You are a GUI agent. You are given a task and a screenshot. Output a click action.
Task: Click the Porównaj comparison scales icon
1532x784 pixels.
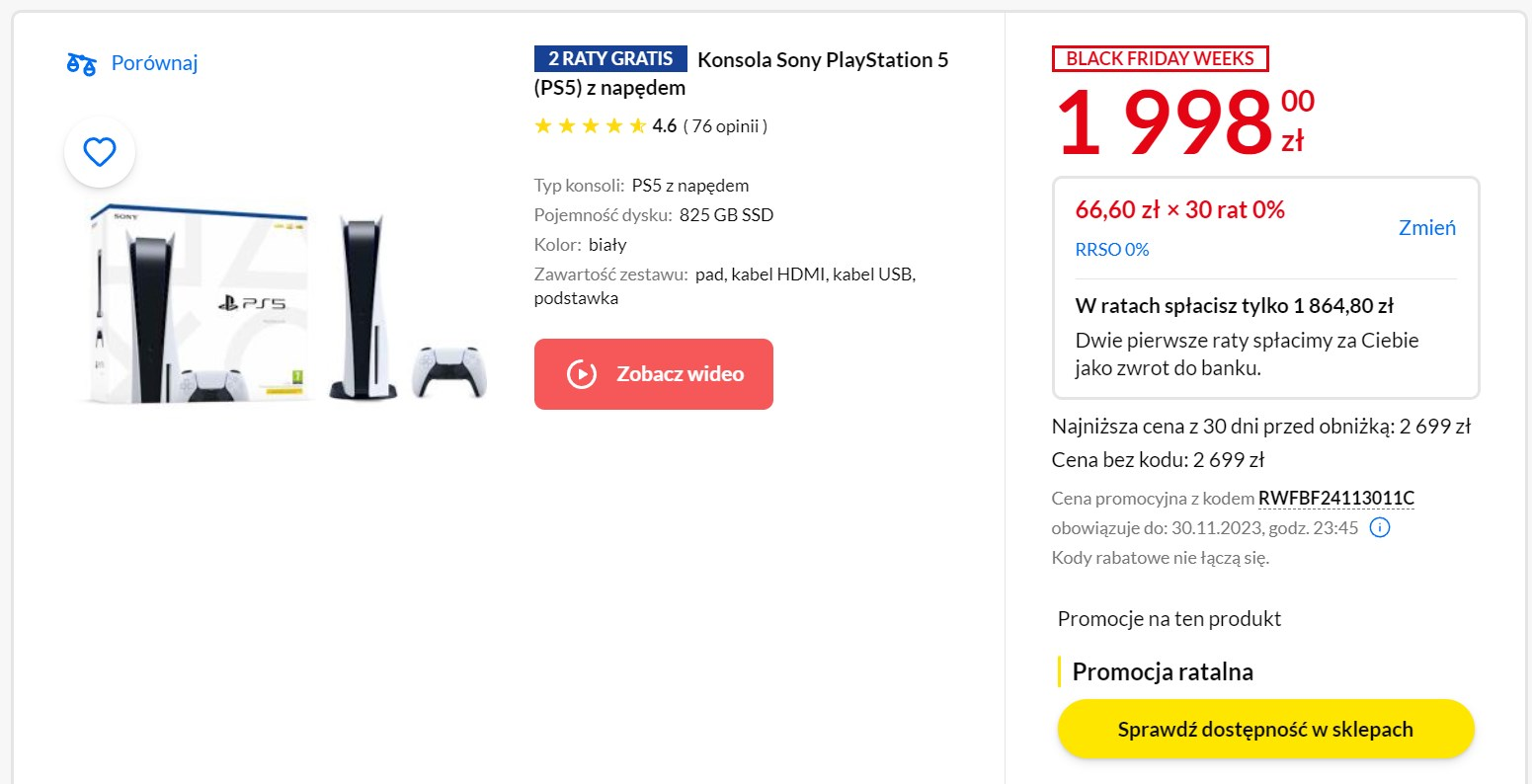coord(84,62)
